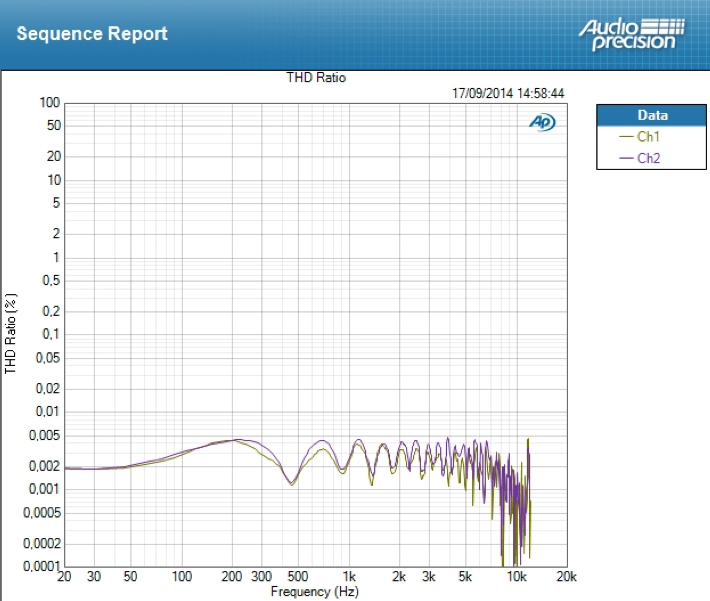Click the 20k tick on the frequency axis

[566, 579]
